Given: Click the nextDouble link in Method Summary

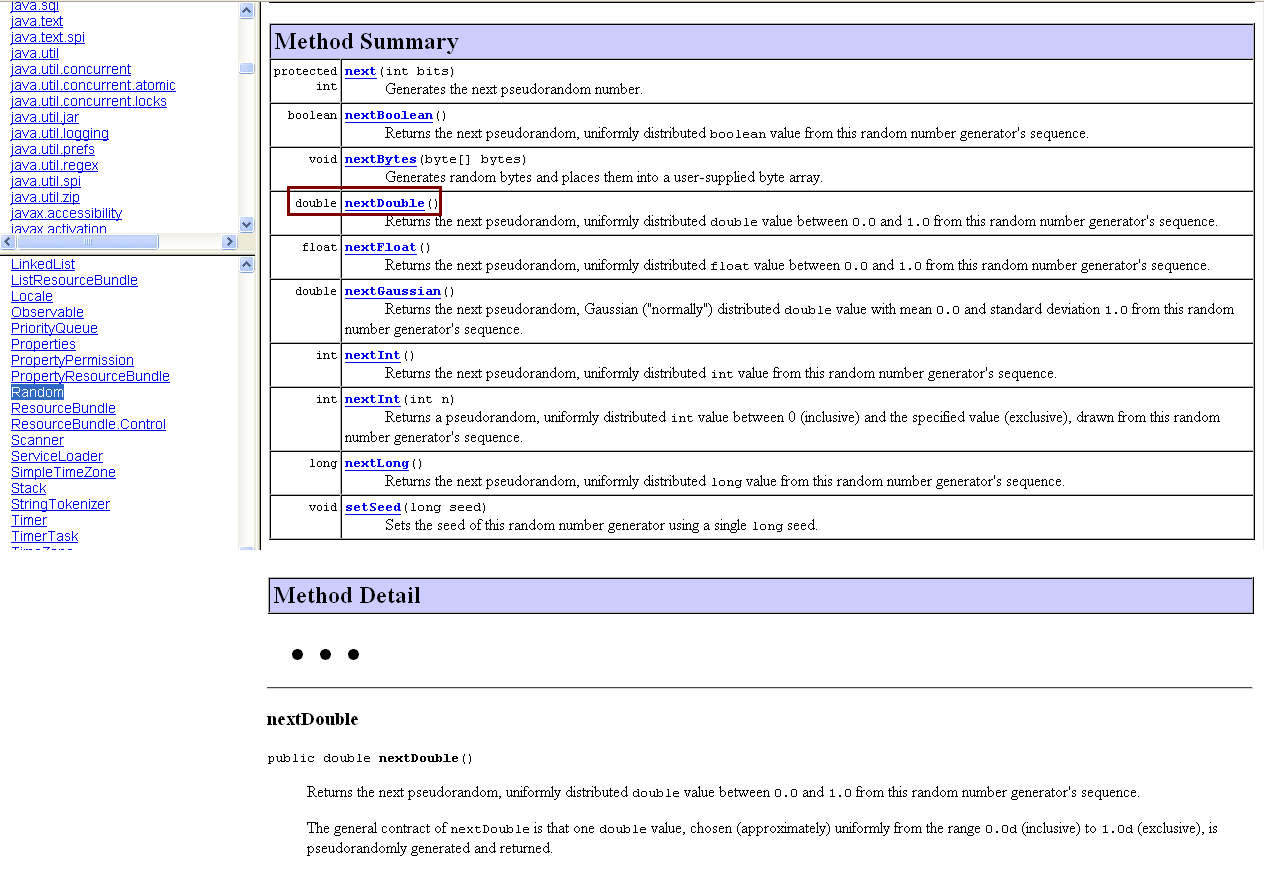Looking at the screenshot, I should pyautogui.click(x=385, y=203).
